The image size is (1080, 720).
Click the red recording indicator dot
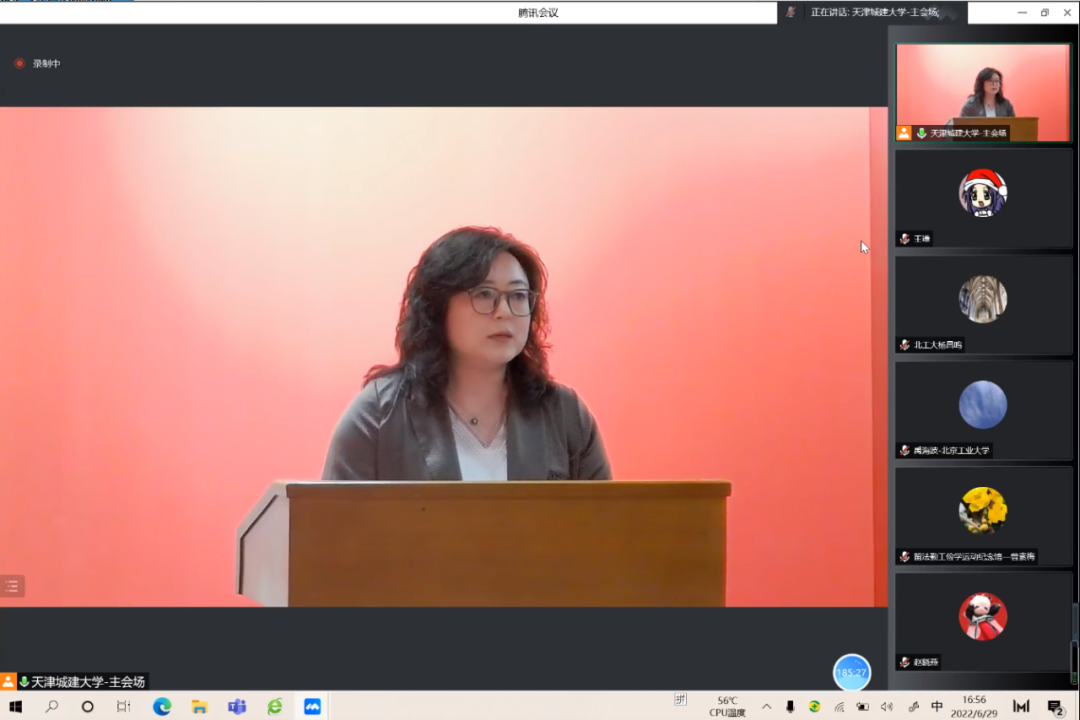tap(19, 64)
